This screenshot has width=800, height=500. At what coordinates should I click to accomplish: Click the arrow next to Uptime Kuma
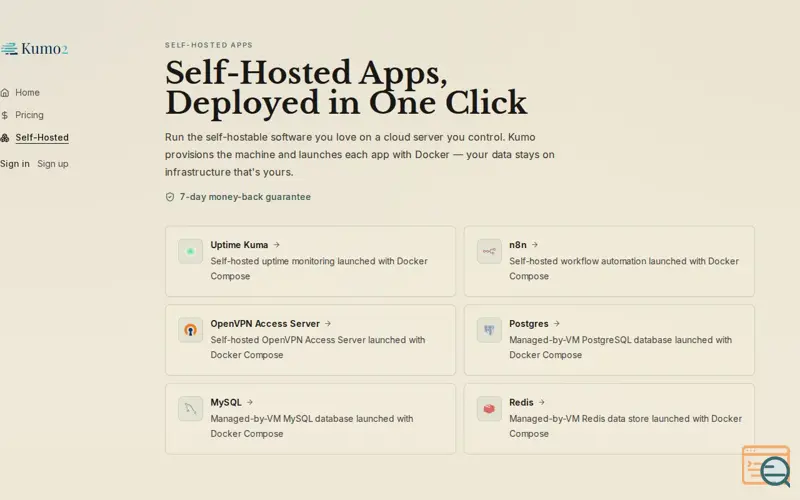277,245
